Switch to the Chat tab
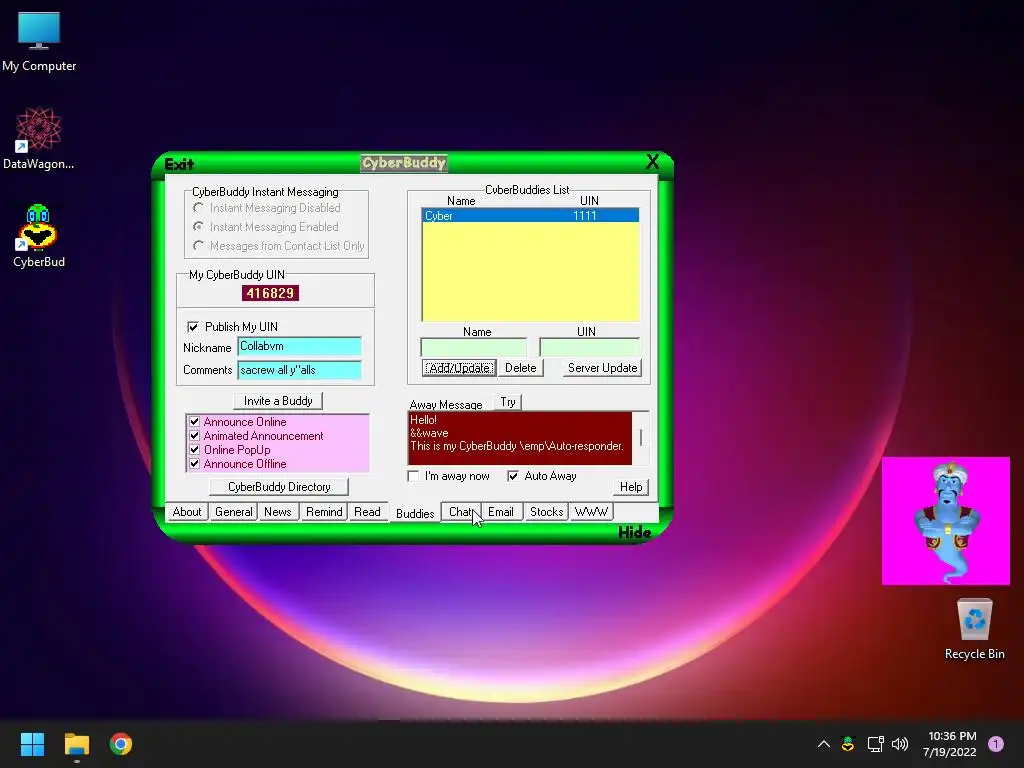This screenshot has width=1024, height=768. click(460, 512)
